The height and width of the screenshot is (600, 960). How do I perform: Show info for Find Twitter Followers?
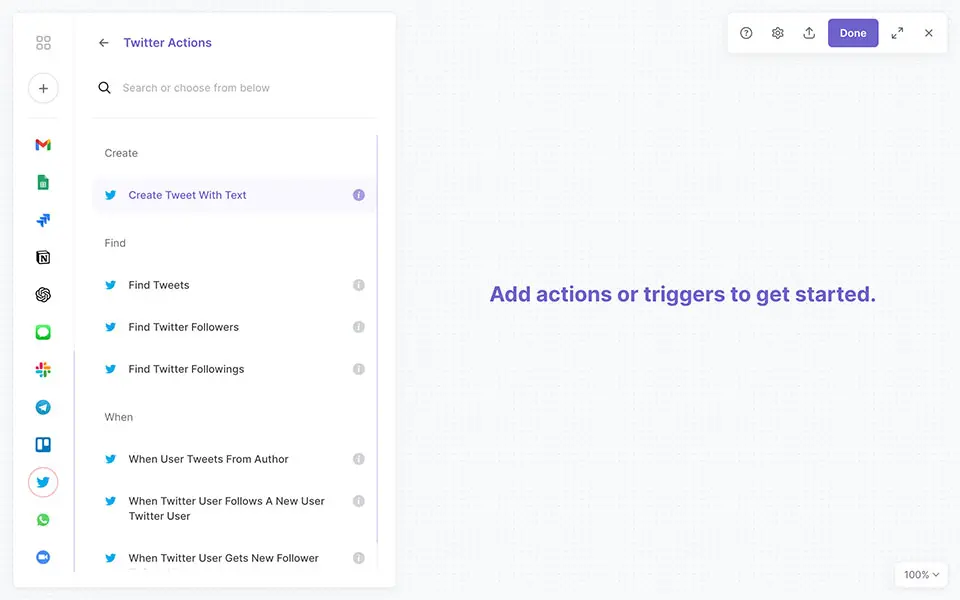pos(359,327)
